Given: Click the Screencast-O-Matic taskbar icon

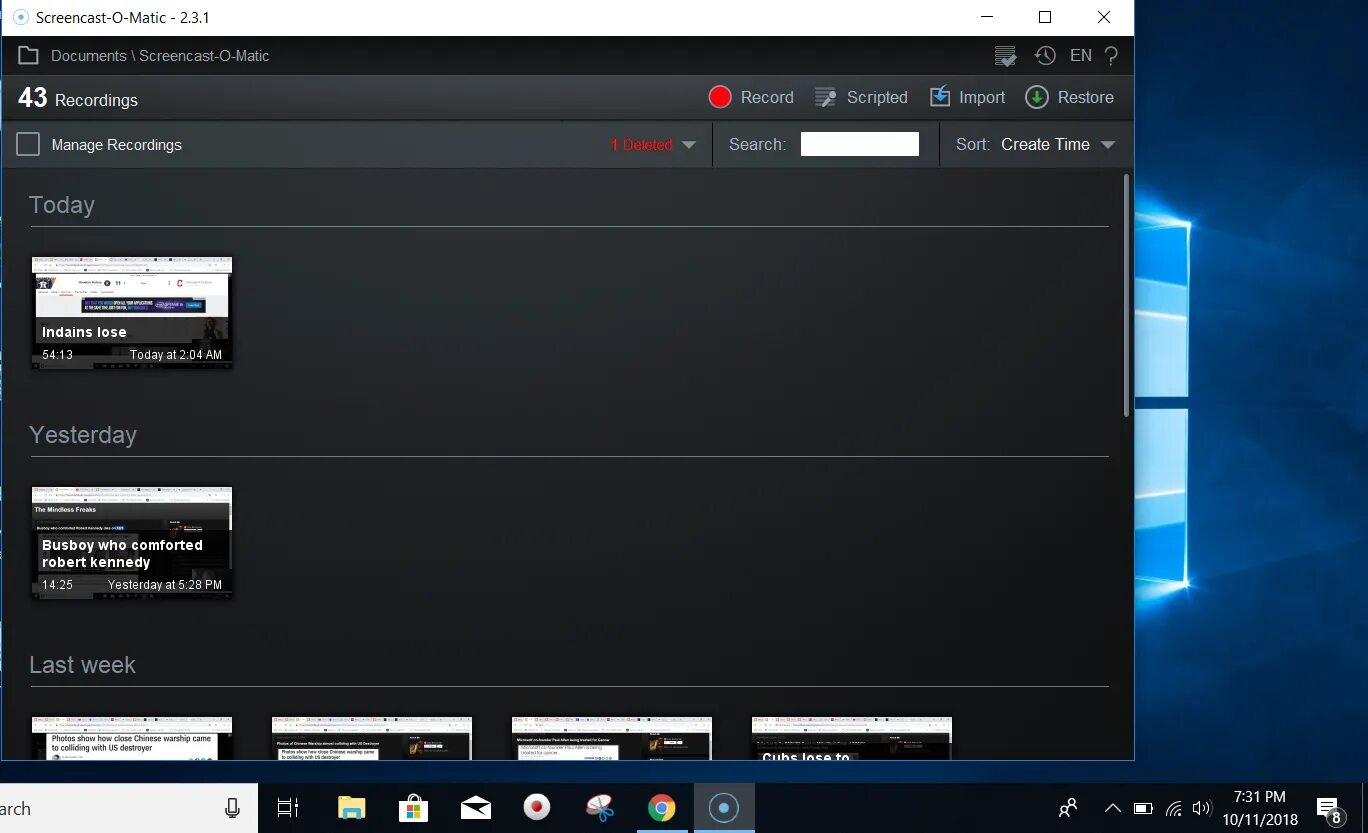Looking at the screenshot, I should coord(723,808).
